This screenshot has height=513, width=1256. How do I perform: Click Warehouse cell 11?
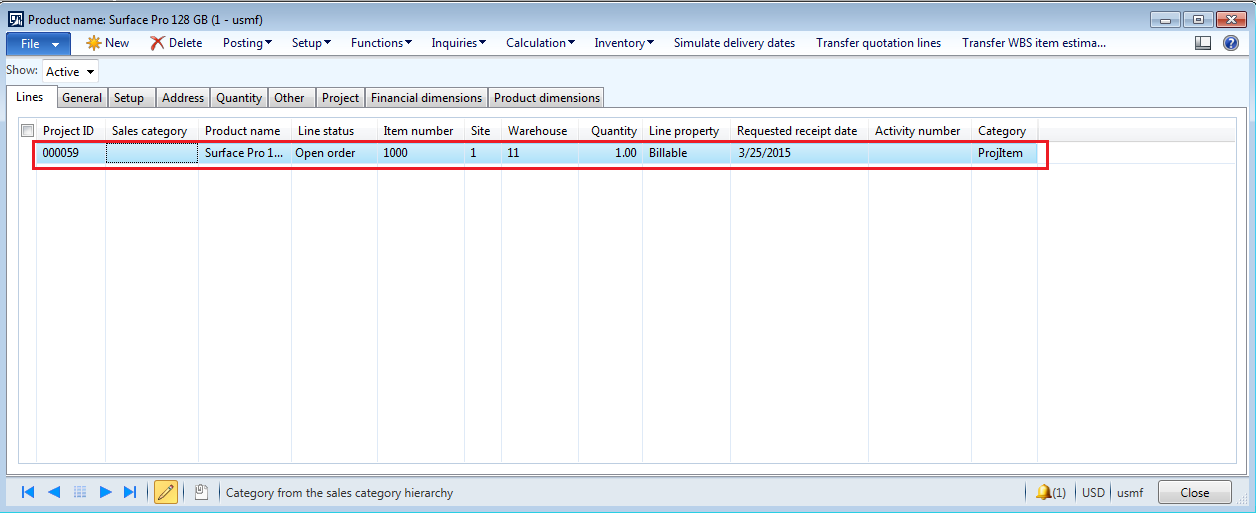pyautogui.click(x=540, y=153)
